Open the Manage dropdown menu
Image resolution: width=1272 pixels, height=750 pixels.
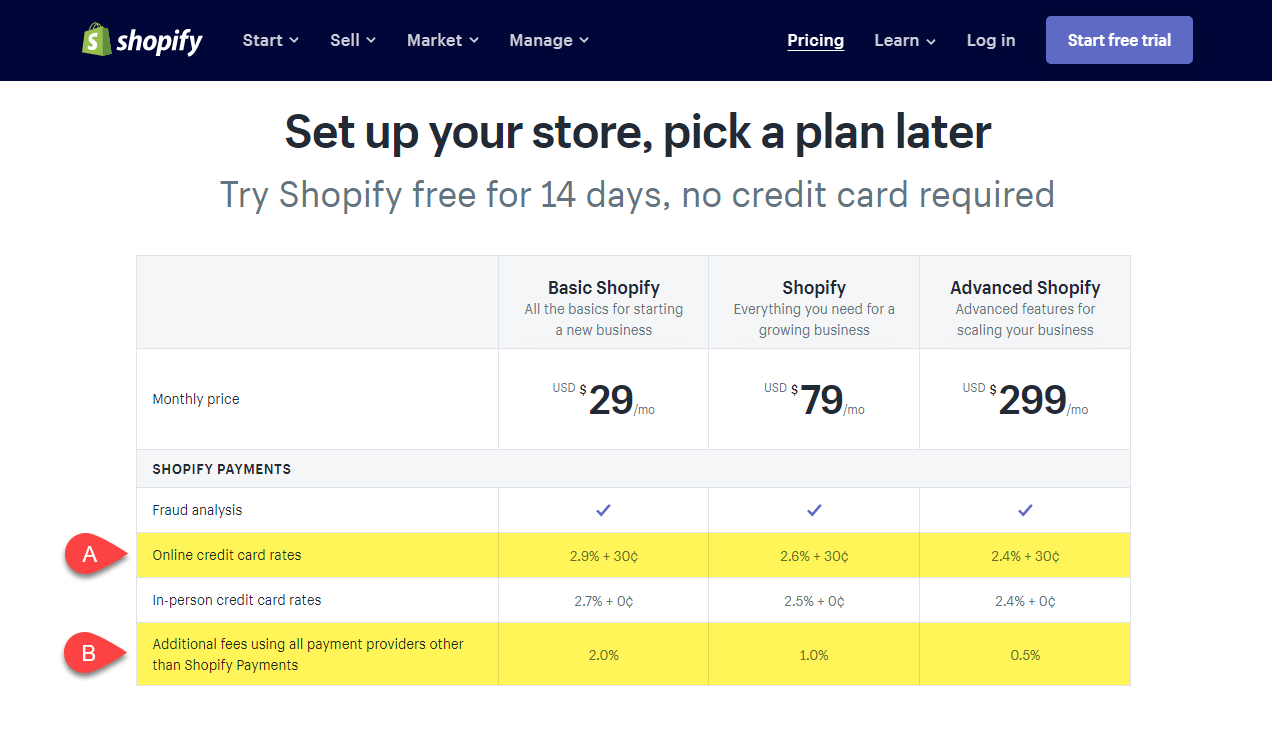tap(549, 40)
